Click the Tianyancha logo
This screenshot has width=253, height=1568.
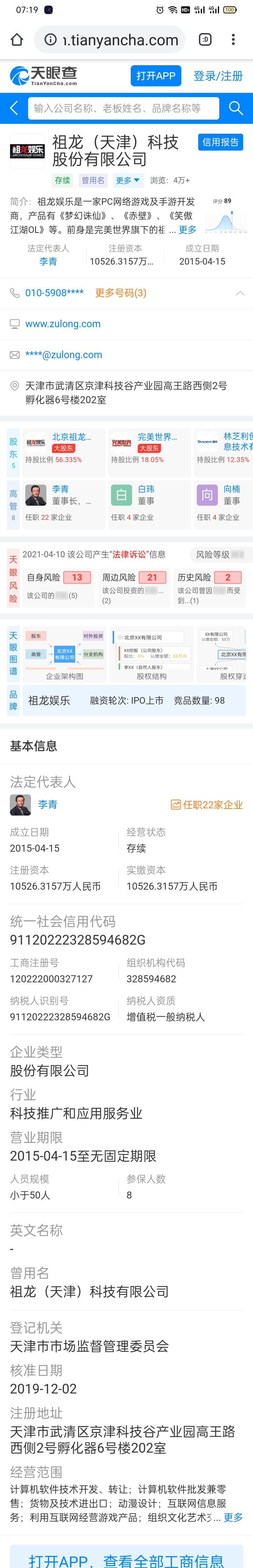coord(44,76)
